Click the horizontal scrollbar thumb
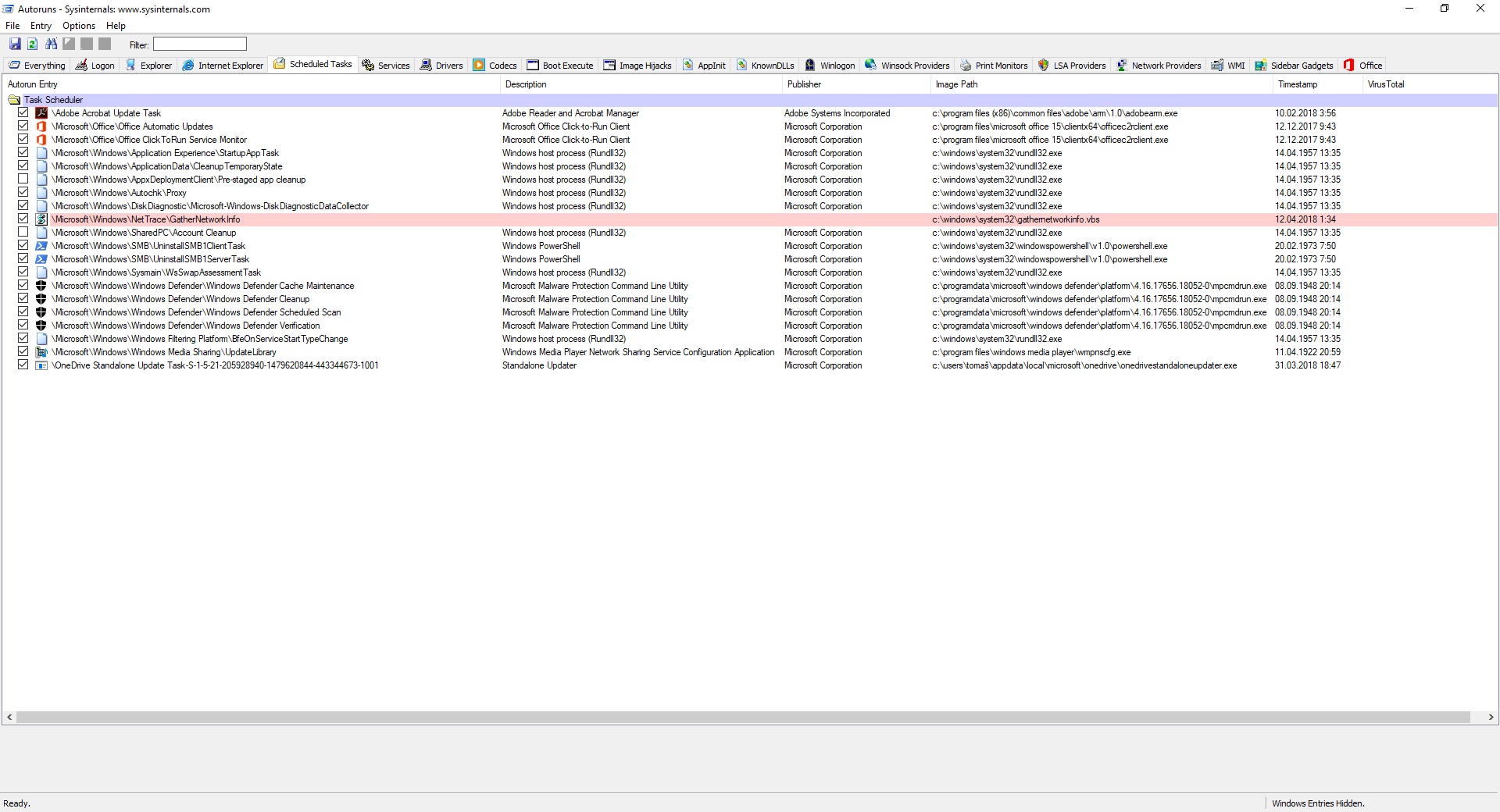The width and height of the screenshot is (1500, 812). (x=743, y=717)
